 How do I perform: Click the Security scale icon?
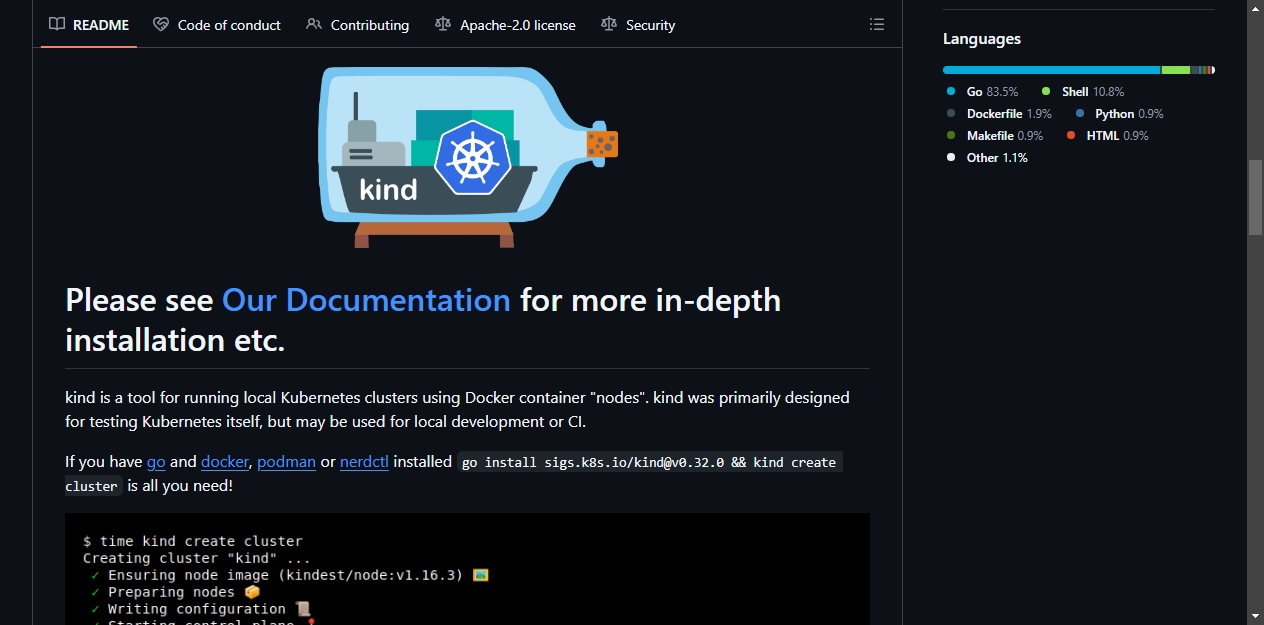609,25
